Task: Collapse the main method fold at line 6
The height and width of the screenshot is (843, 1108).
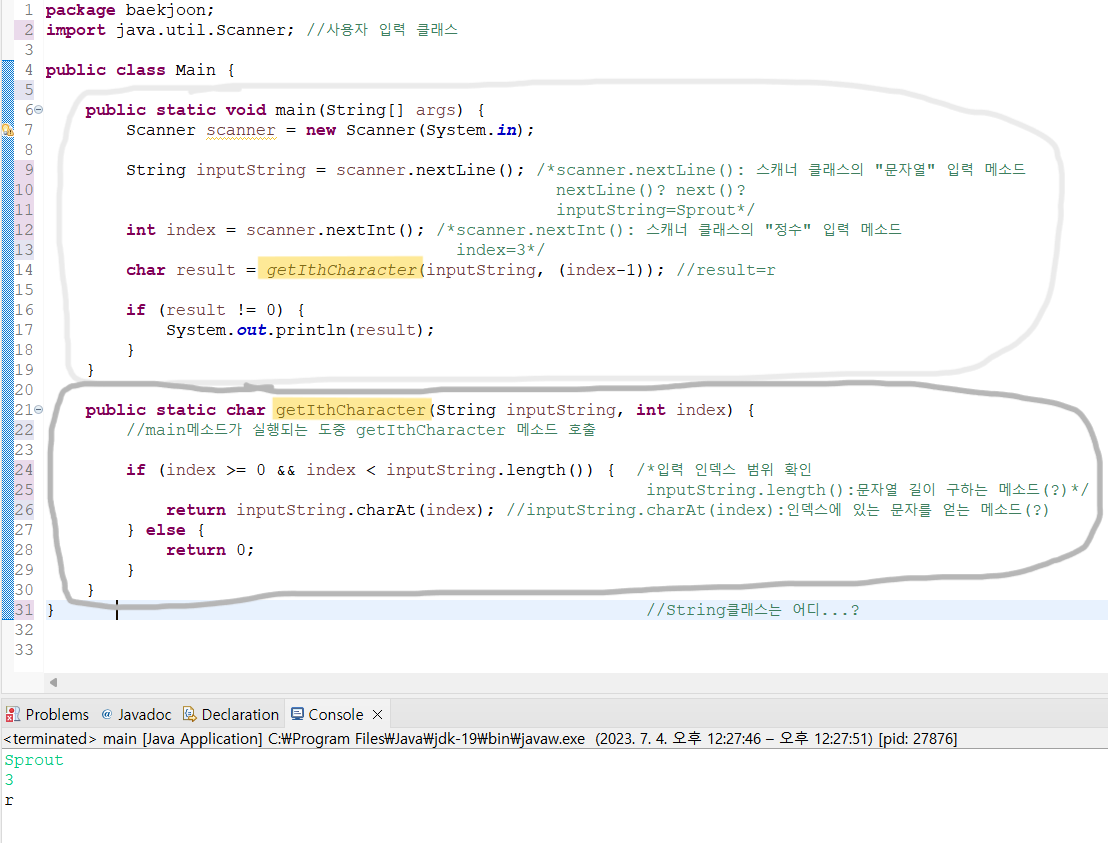Action: tap(39, 110)
